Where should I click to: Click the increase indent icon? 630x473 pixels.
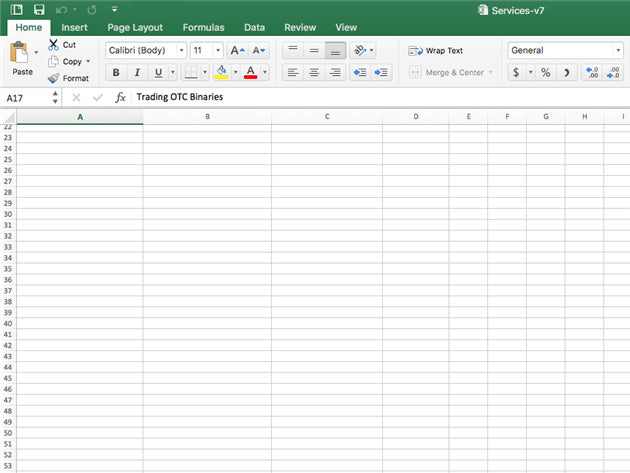point(382,72)
